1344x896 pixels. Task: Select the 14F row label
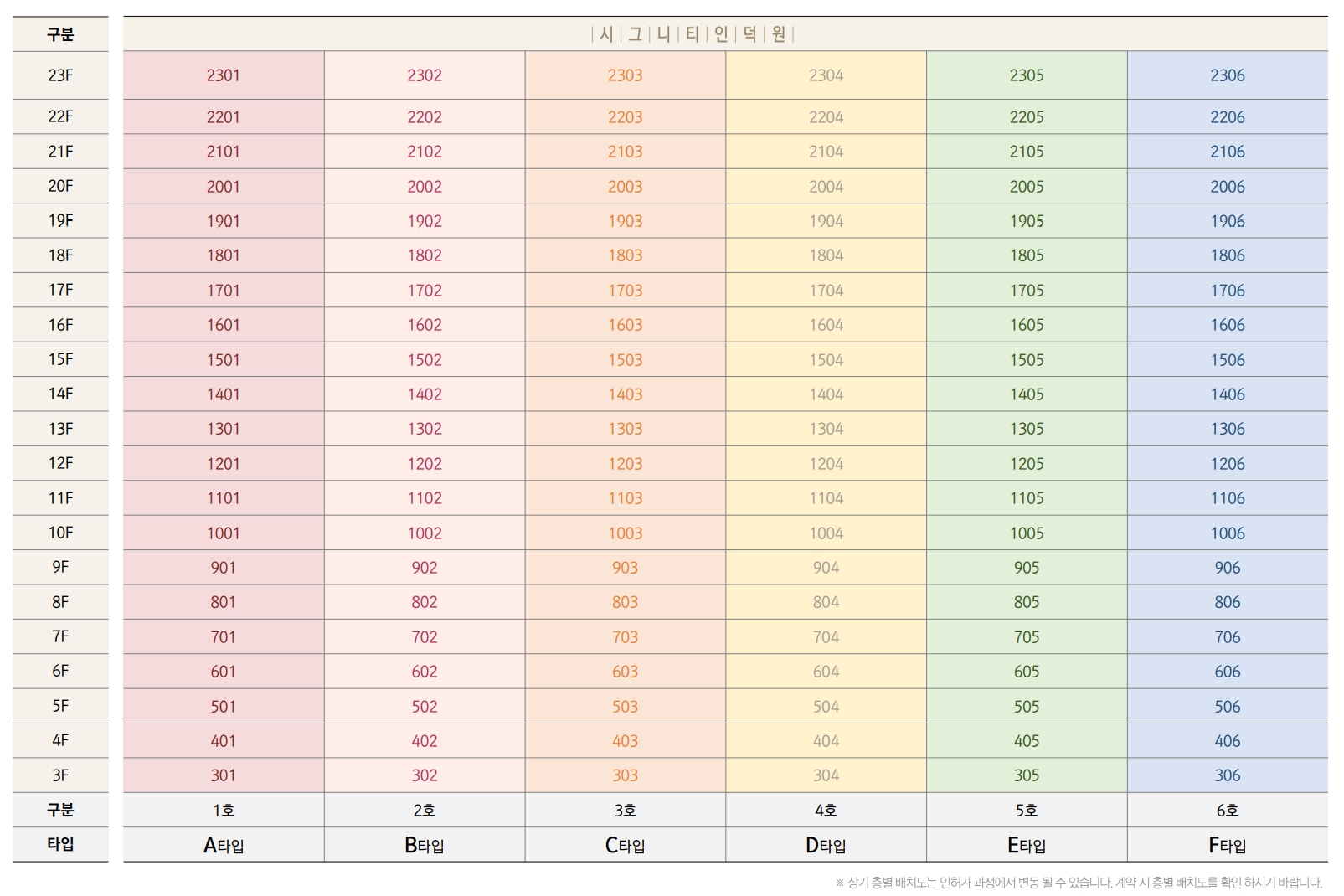[x=60, y=394]
